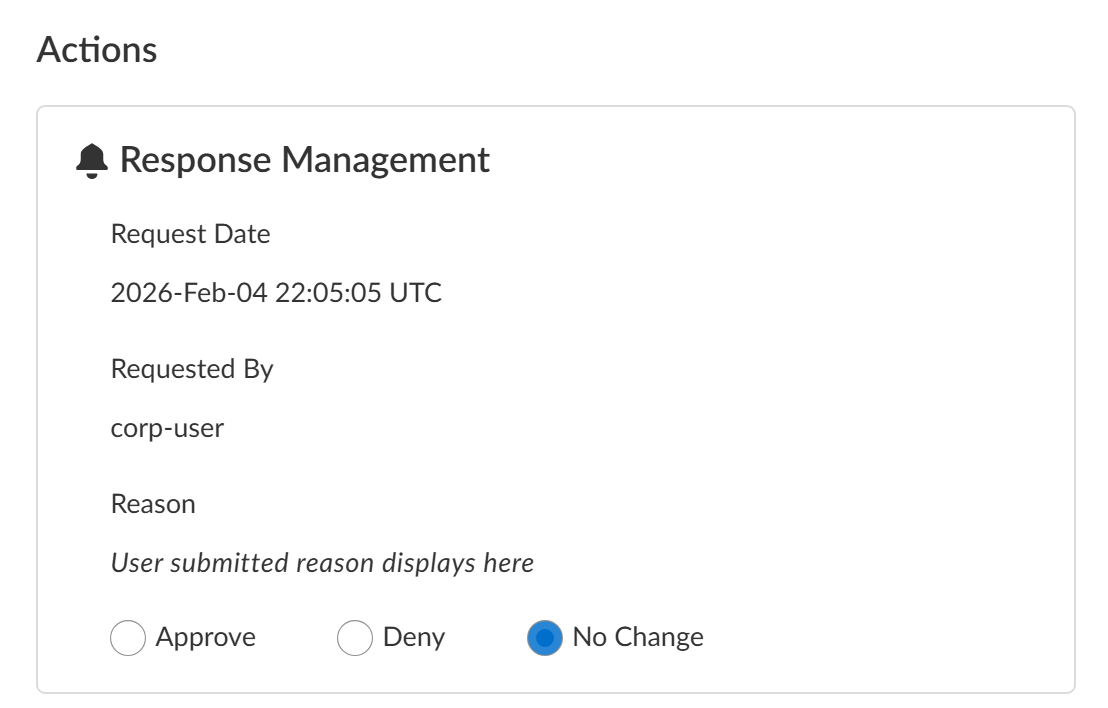
Task: Click the word Response in the panel title
Action: [x=194, y=160]
